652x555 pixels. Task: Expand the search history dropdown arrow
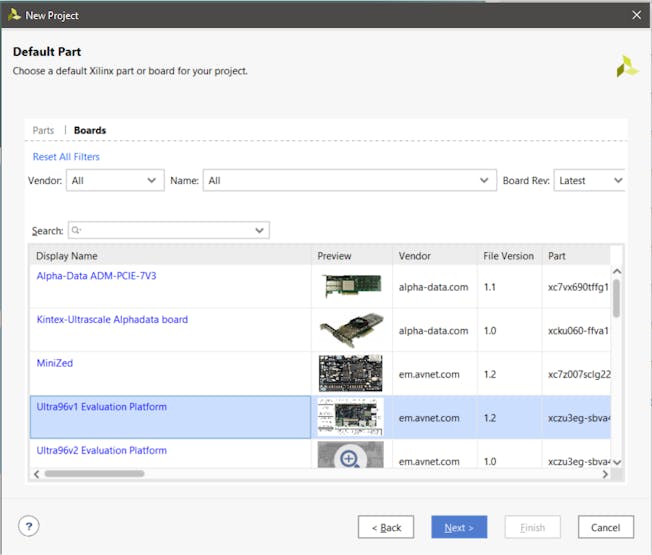point(259,230)
